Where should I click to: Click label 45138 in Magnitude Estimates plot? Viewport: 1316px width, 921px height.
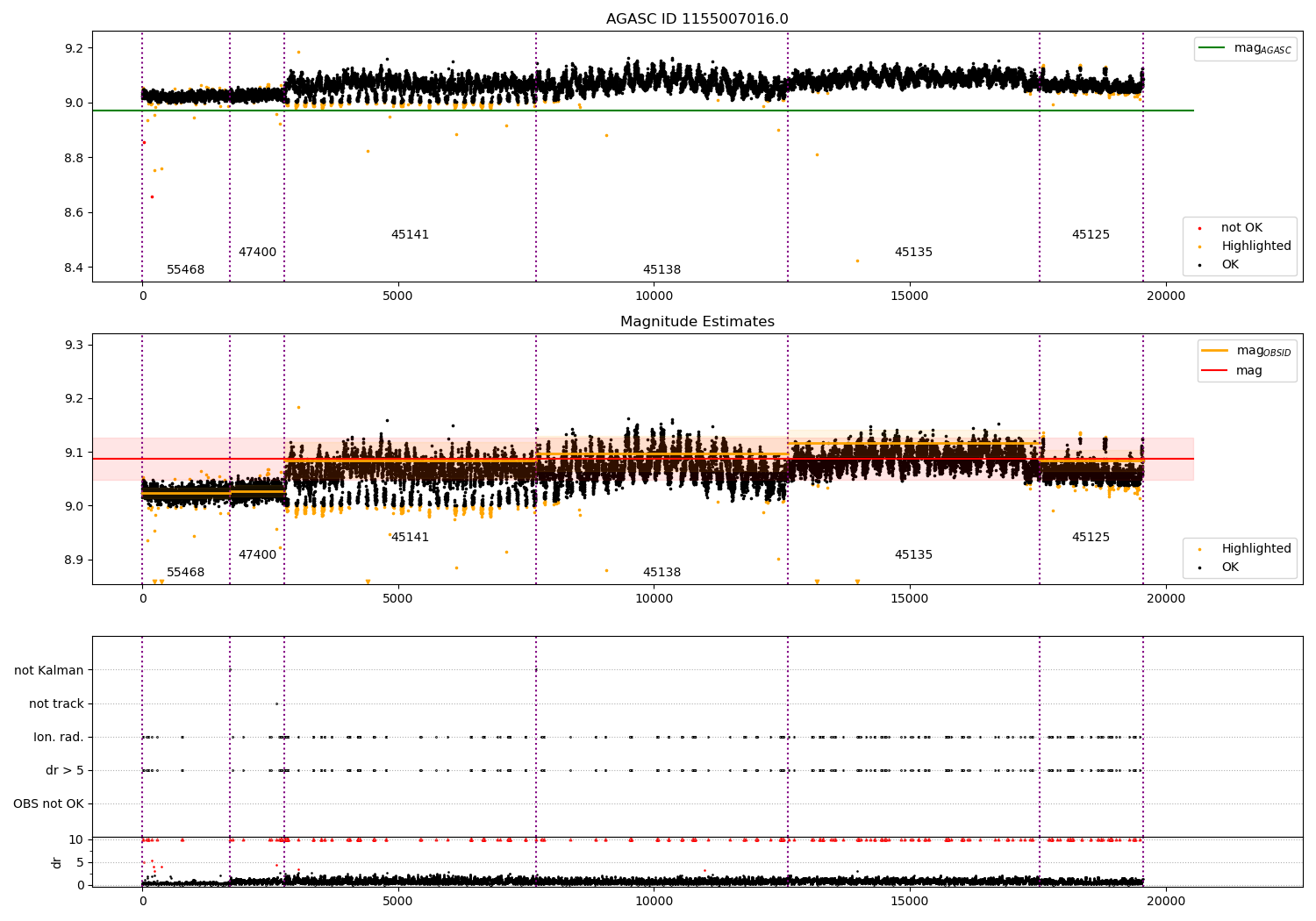(x=662, y=573)
